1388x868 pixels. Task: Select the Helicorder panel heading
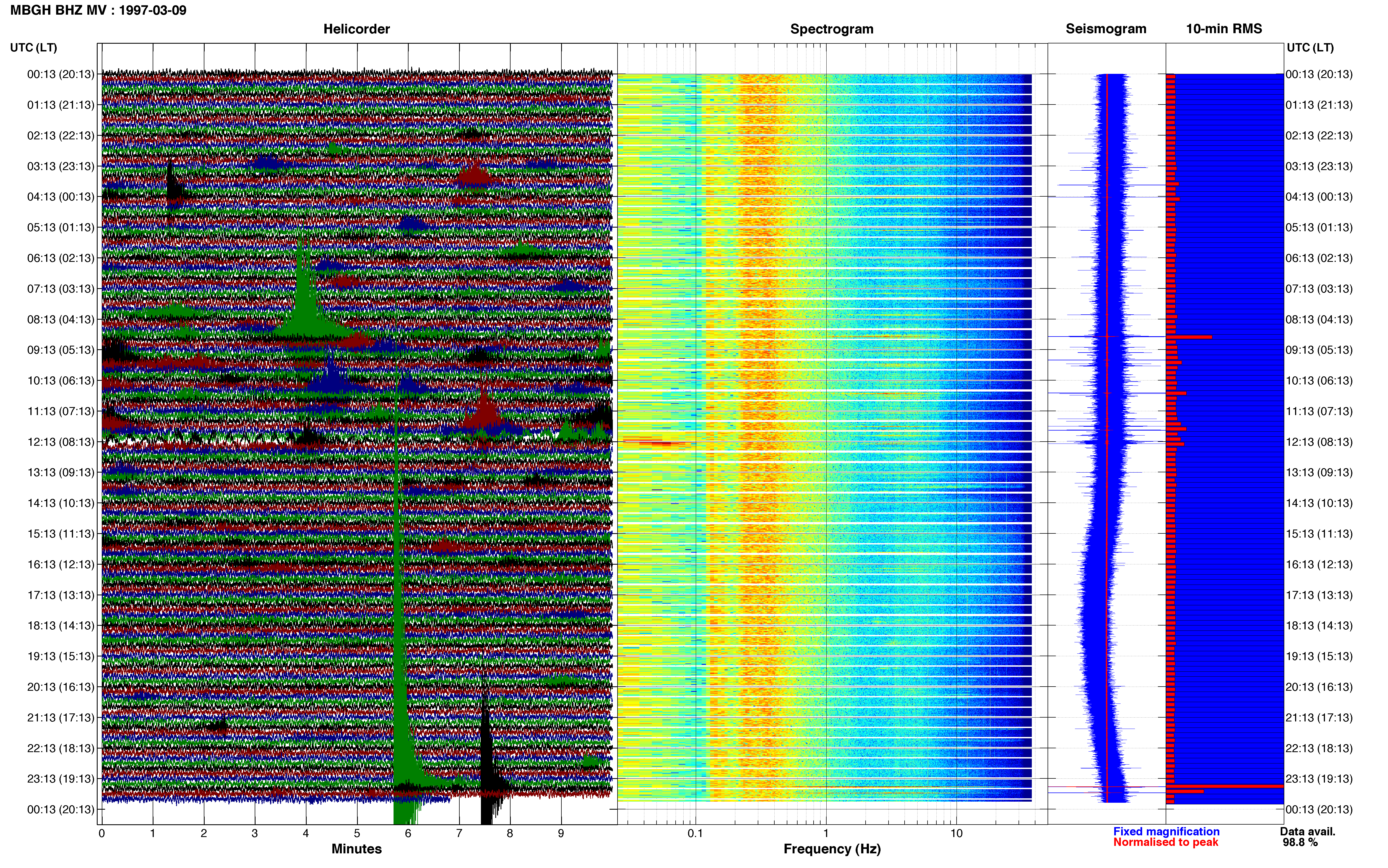click(x=356, y=29)
